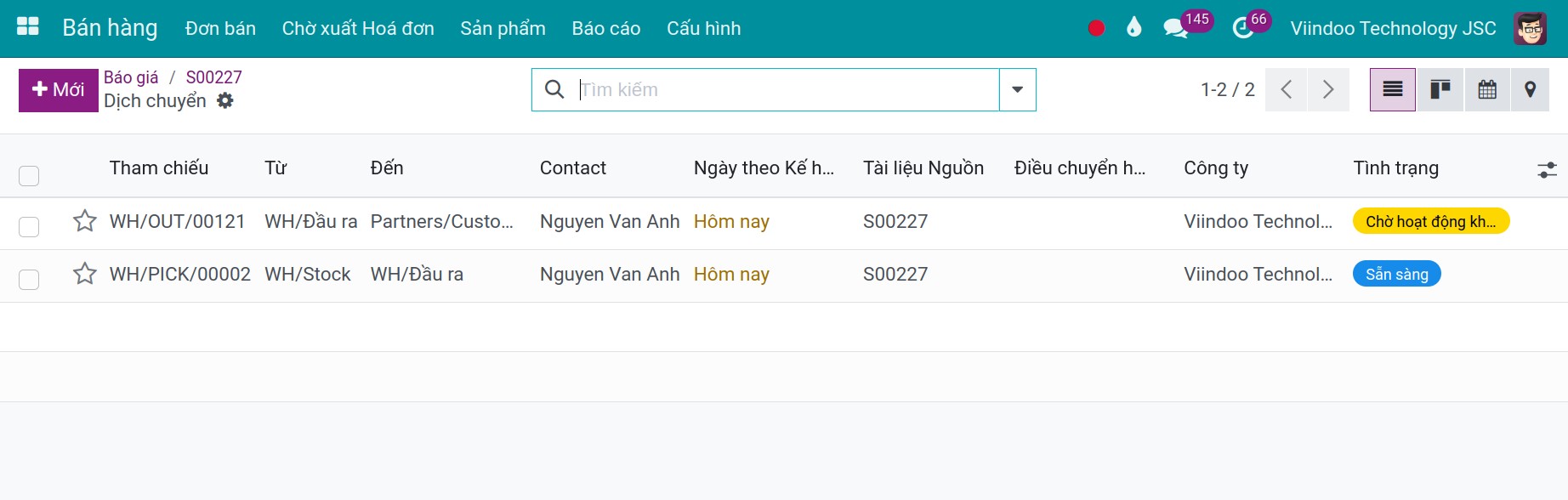Sort by Tình trạng column header
The image size is (1568, 500).
click(x=1395, y=168)
